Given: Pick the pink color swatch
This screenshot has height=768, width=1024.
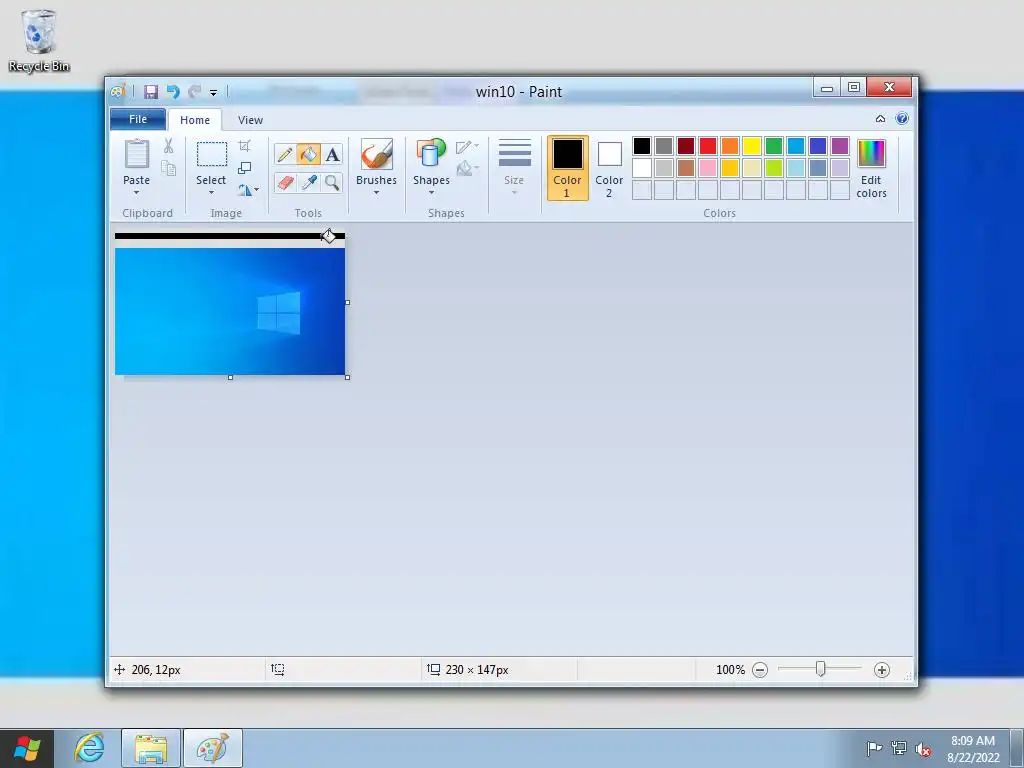Looking at the screenshot, I should 708,168.
